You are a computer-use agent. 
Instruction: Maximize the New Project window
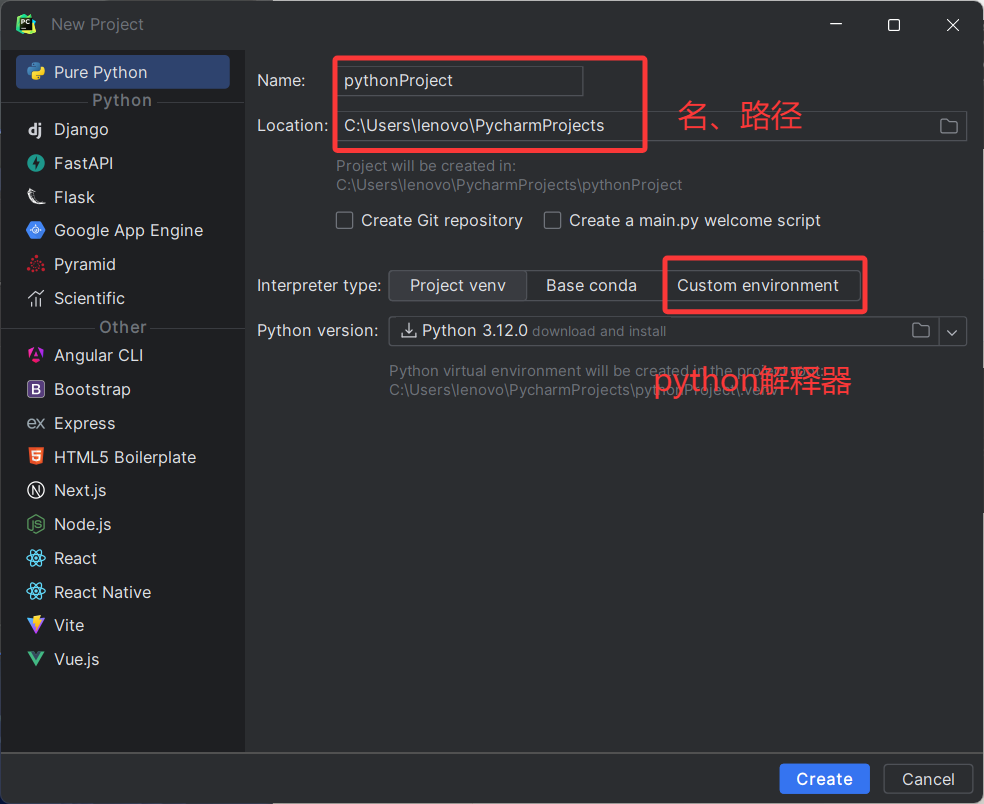click(x=894, y=25)
